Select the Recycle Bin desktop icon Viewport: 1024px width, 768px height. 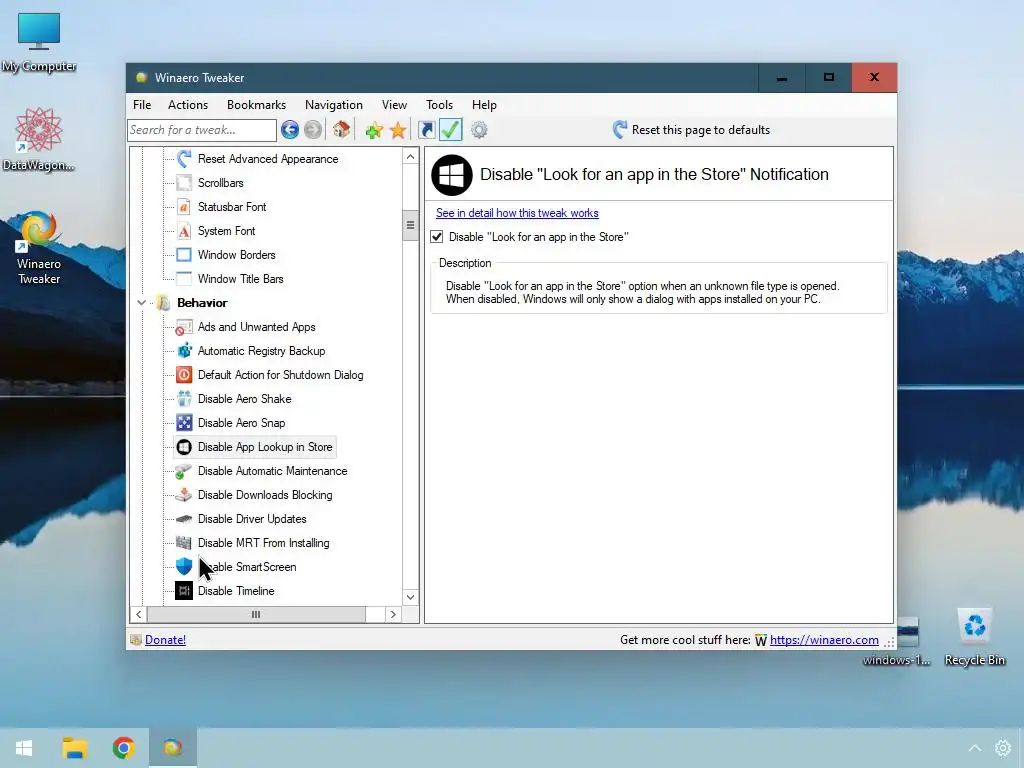[974, 637]
